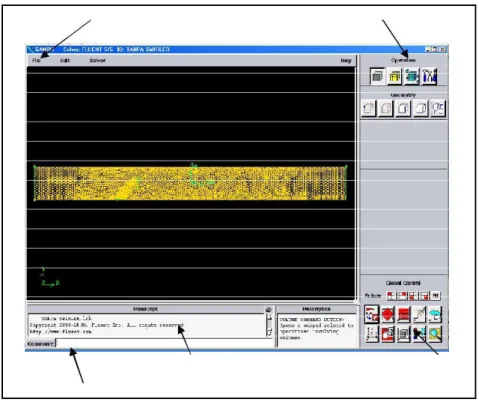
Task: Select the Face geometry button
Action: 403,109
